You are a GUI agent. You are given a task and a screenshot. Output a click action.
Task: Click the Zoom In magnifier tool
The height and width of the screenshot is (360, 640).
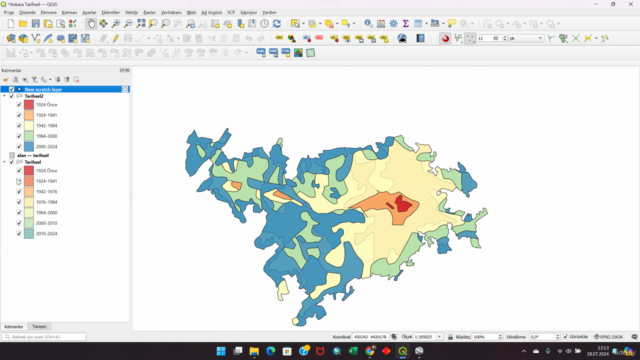click(x=116, y=24)
